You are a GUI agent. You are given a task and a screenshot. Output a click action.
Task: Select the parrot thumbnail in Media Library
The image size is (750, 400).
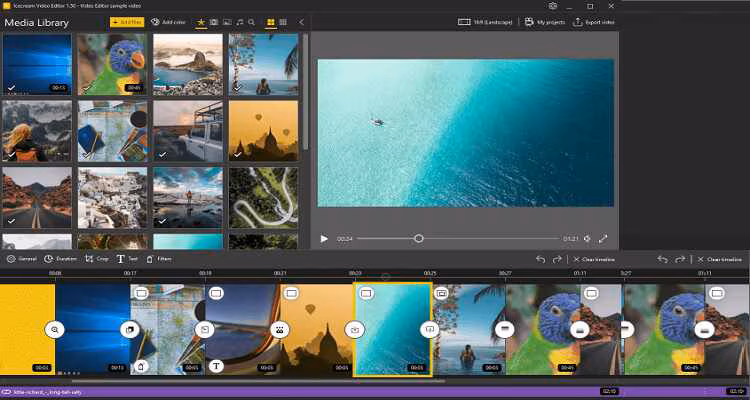[x=113, y=63]
